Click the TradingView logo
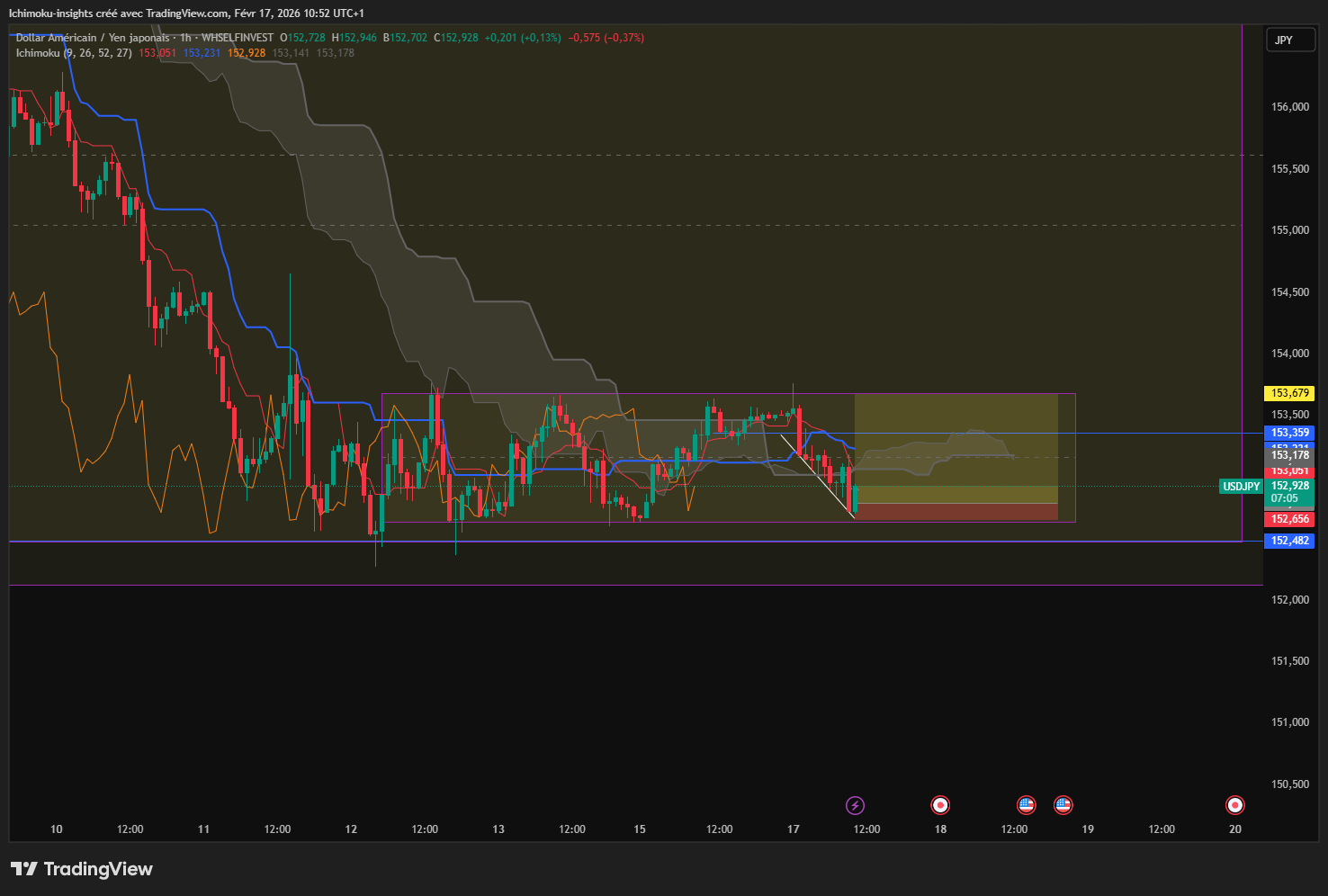 82,869
